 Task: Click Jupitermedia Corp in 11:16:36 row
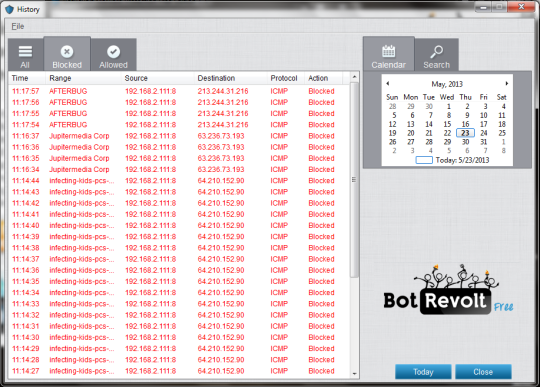pyautogui.click(x=79, y=147)
